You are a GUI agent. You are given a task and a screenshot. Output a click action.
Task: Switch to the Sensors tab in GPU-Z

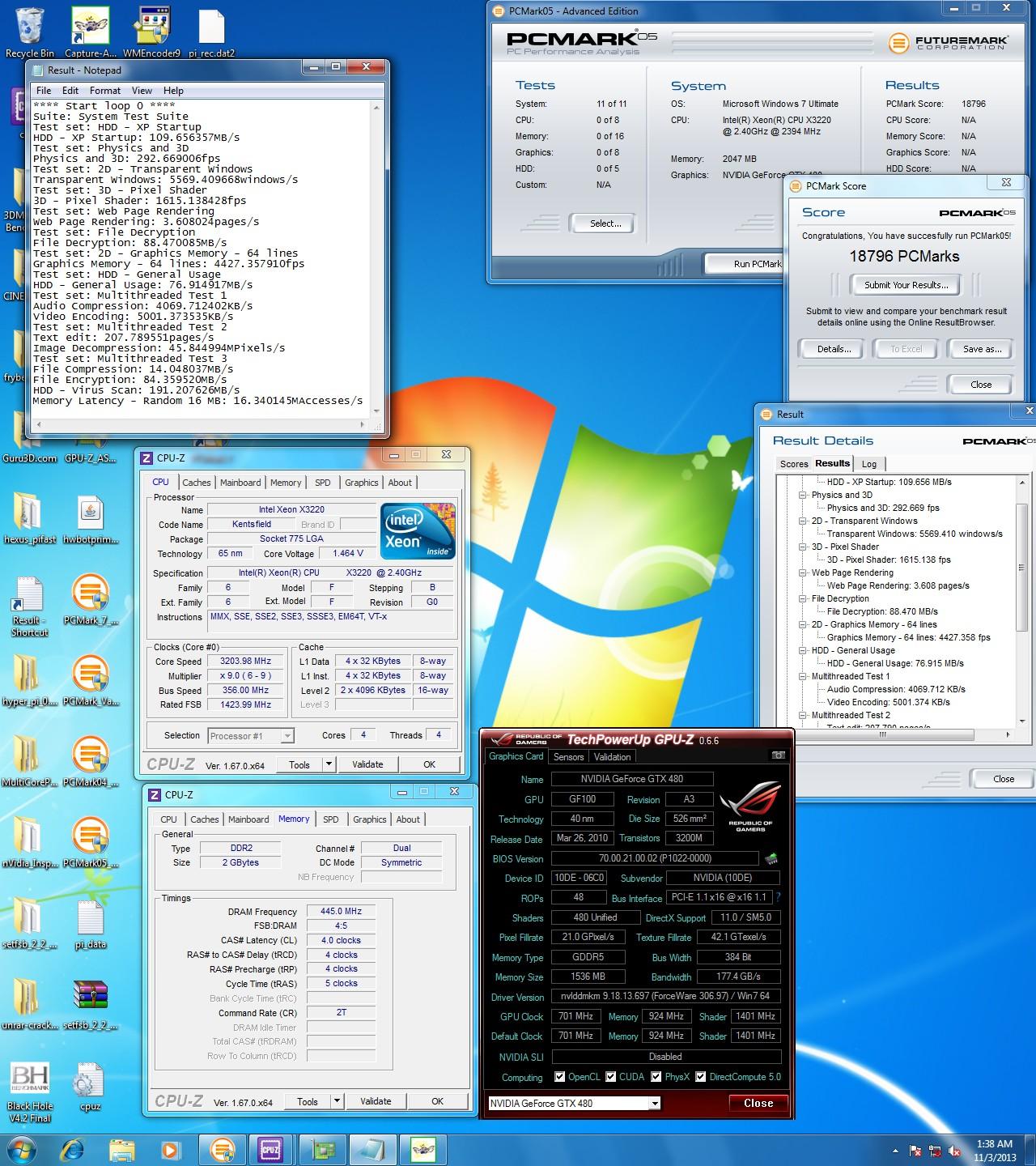568,757
